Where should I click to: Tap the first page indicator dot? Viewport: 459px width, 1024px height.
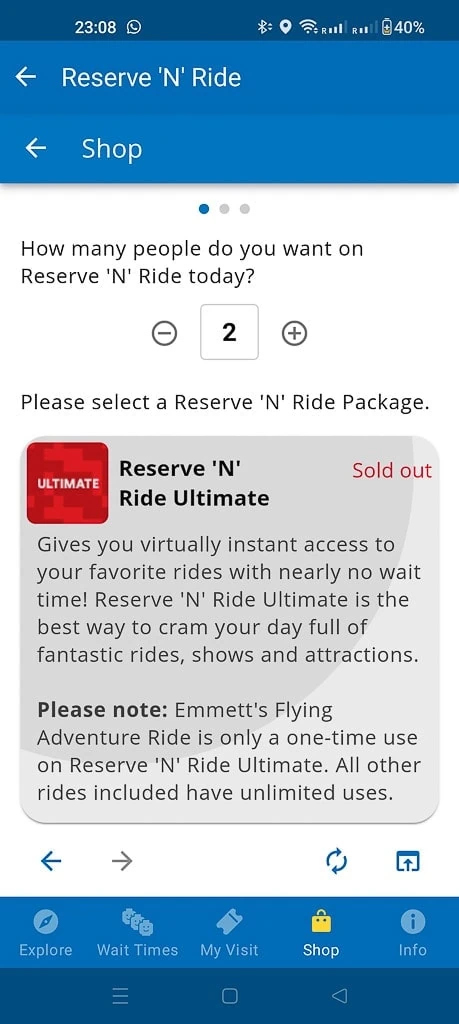204,209
